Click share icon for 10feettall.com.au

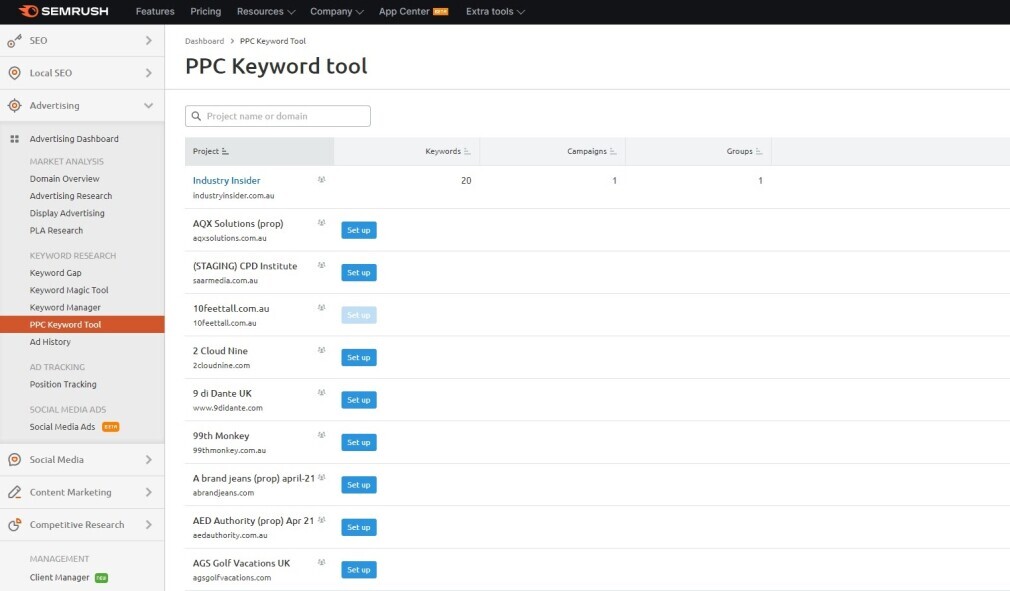tap(321, 308)
